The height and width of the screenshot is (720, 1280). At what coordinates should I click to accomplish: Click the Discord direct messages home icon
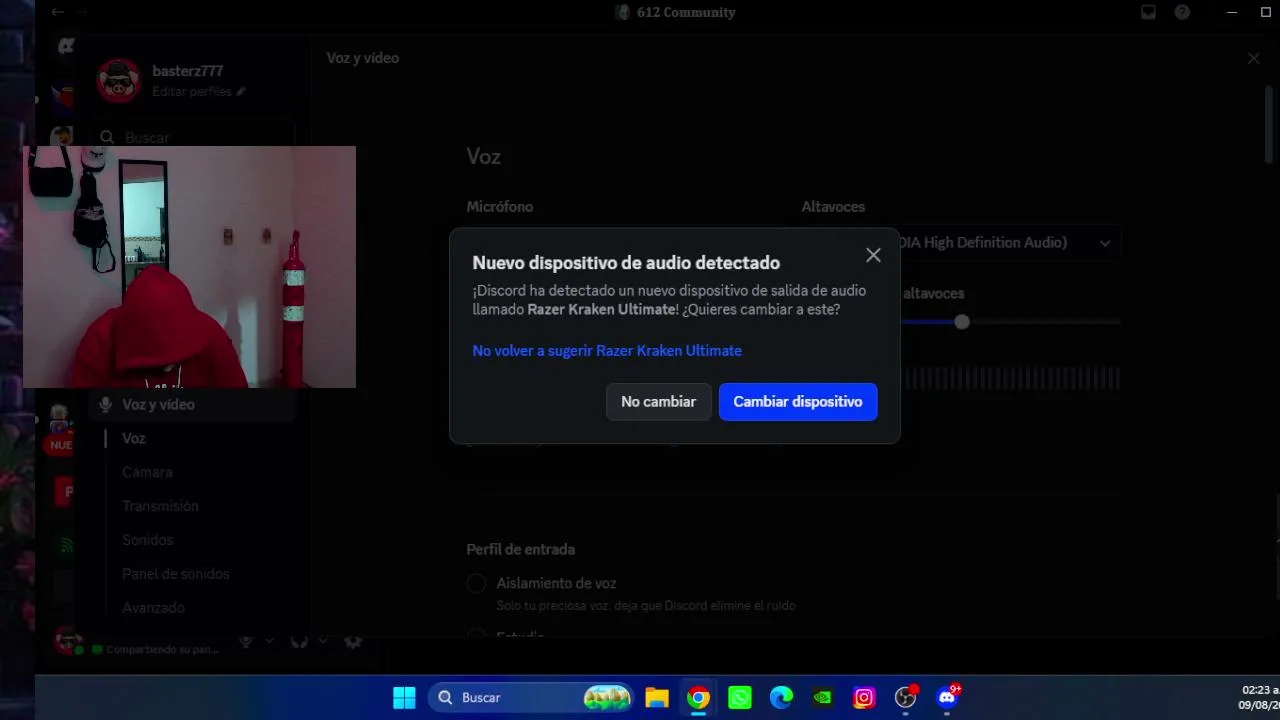coord(66,46)
